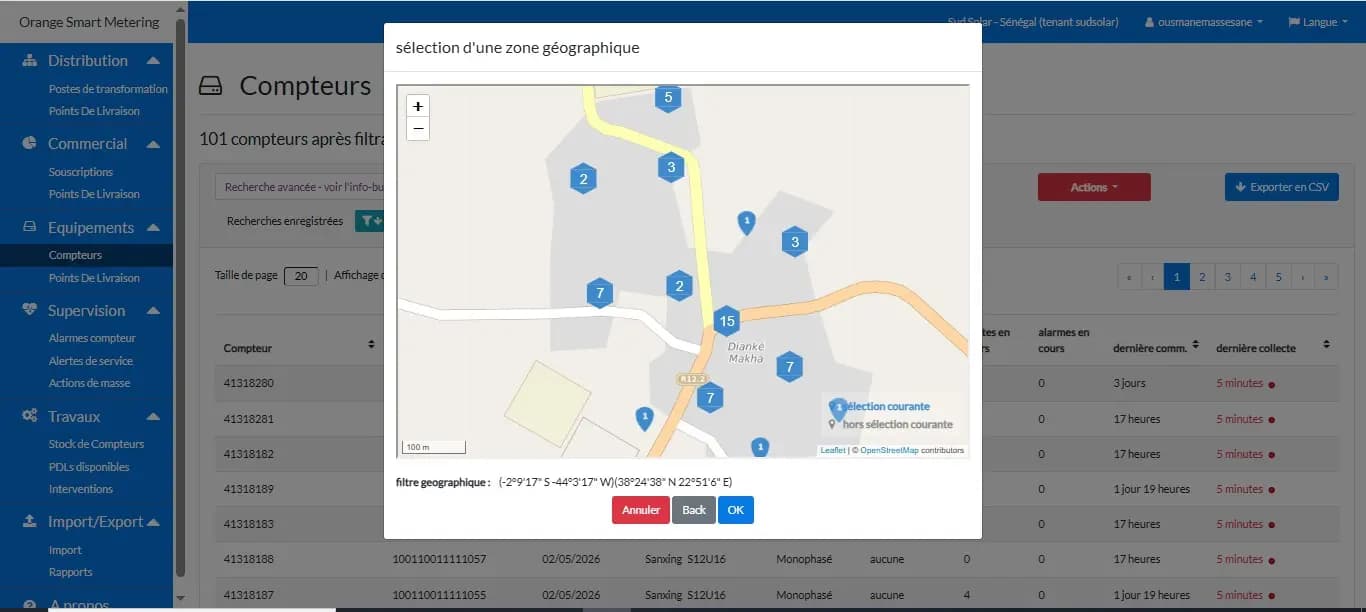The image size is (1366, 612).
Task: Sort by the Compteur column
Action: click(371, 344)
